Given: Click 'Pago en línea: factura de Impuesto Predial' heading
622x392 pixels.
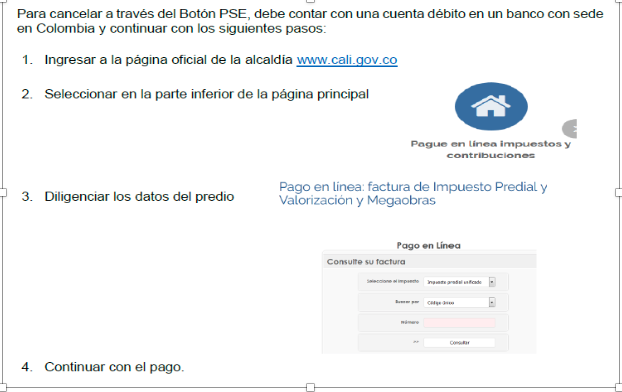Looking at the screenshot, I should pos(413,193).
